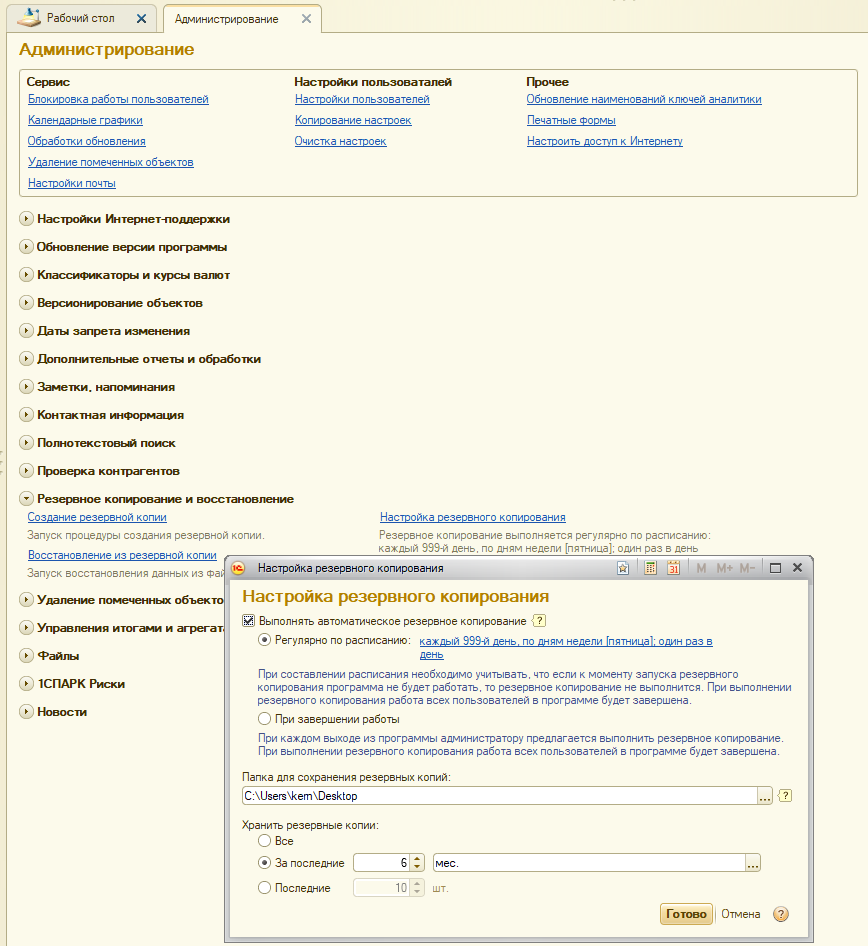
Task: Collapse Резервное копирование и восстановление section
Action: [x=26, y=499]
